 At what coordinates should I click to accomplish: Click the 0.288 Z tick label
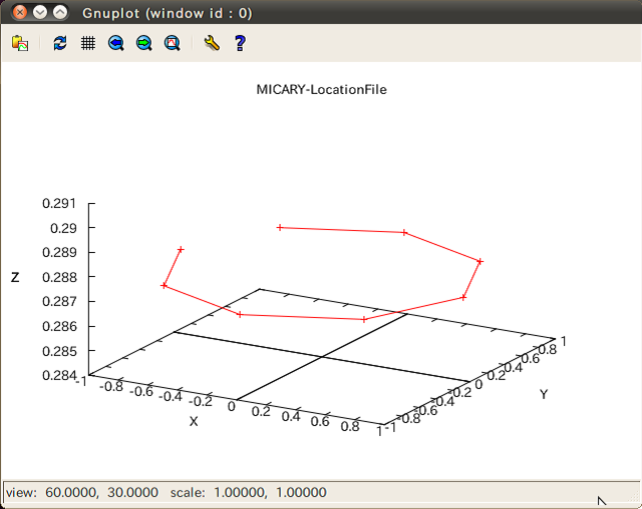(59, 277)
